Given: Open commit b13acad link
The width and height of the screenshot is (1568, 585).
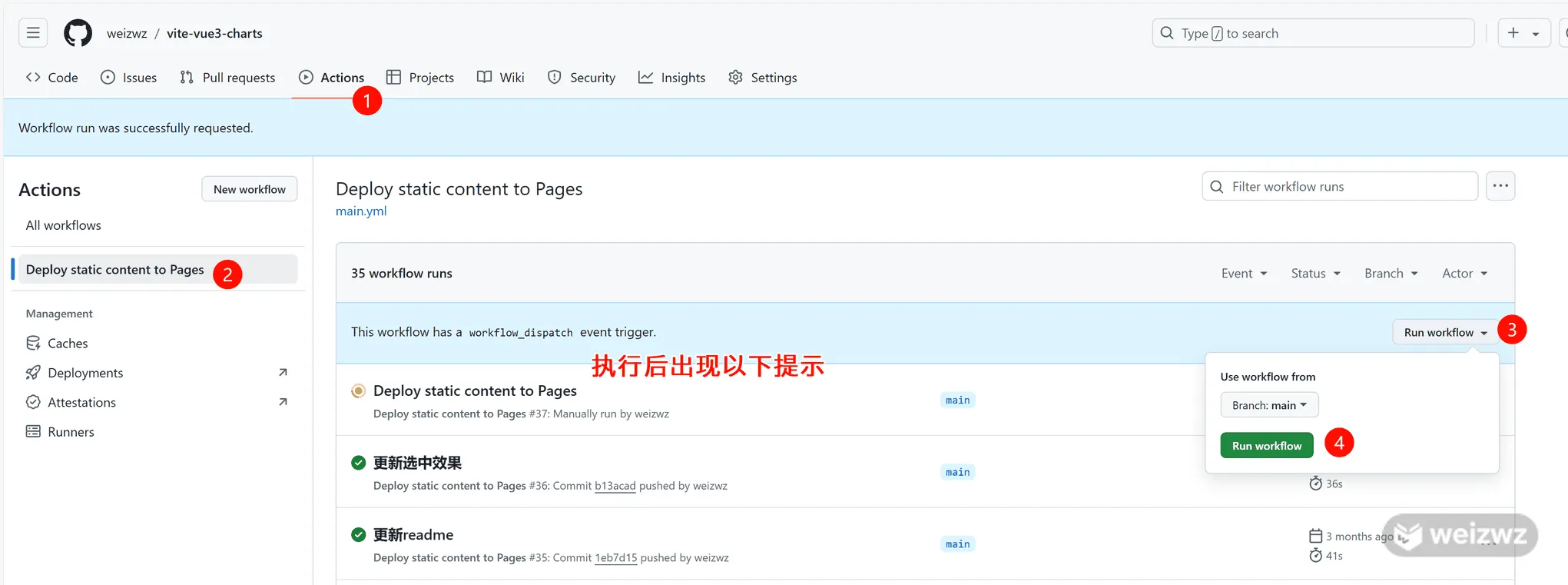Looking at the screenshot, I should (615, 486).
